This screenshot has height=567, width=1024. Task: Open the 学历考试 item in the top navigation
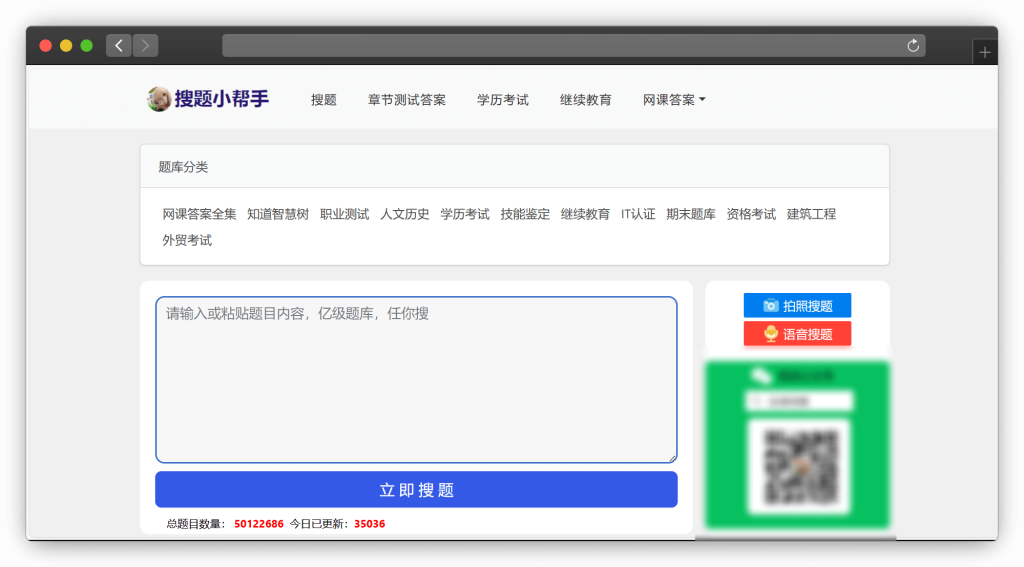coord(502,100)
